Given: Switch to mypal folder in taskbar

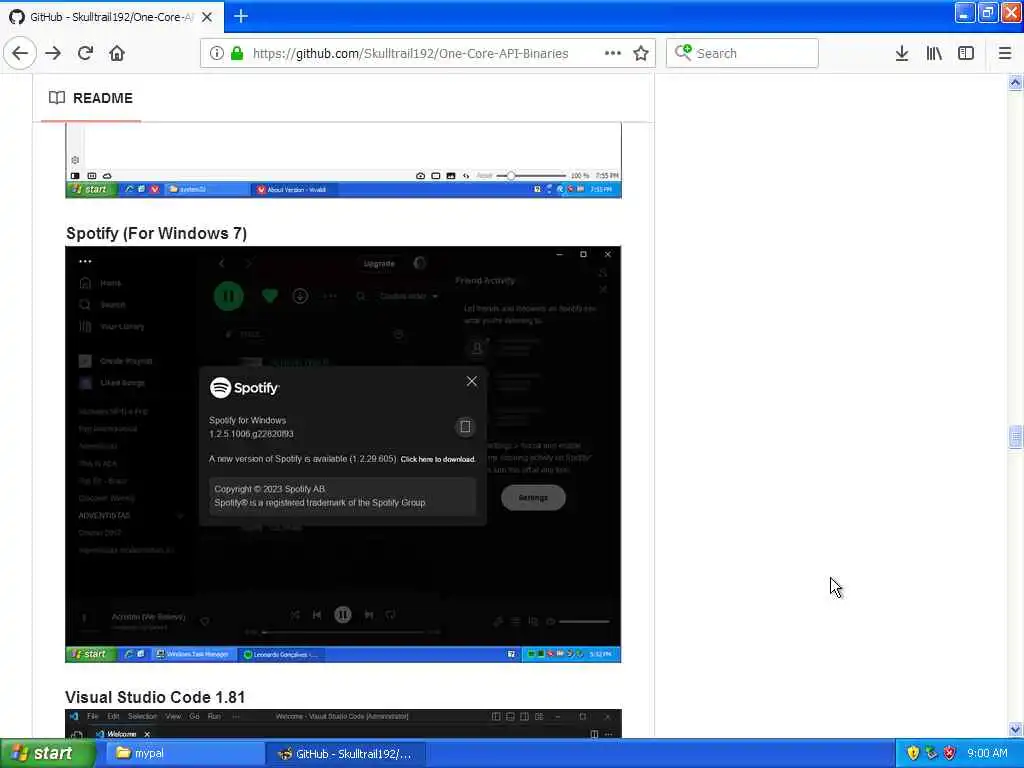Looking at the screenshot, I should point(186,754).
